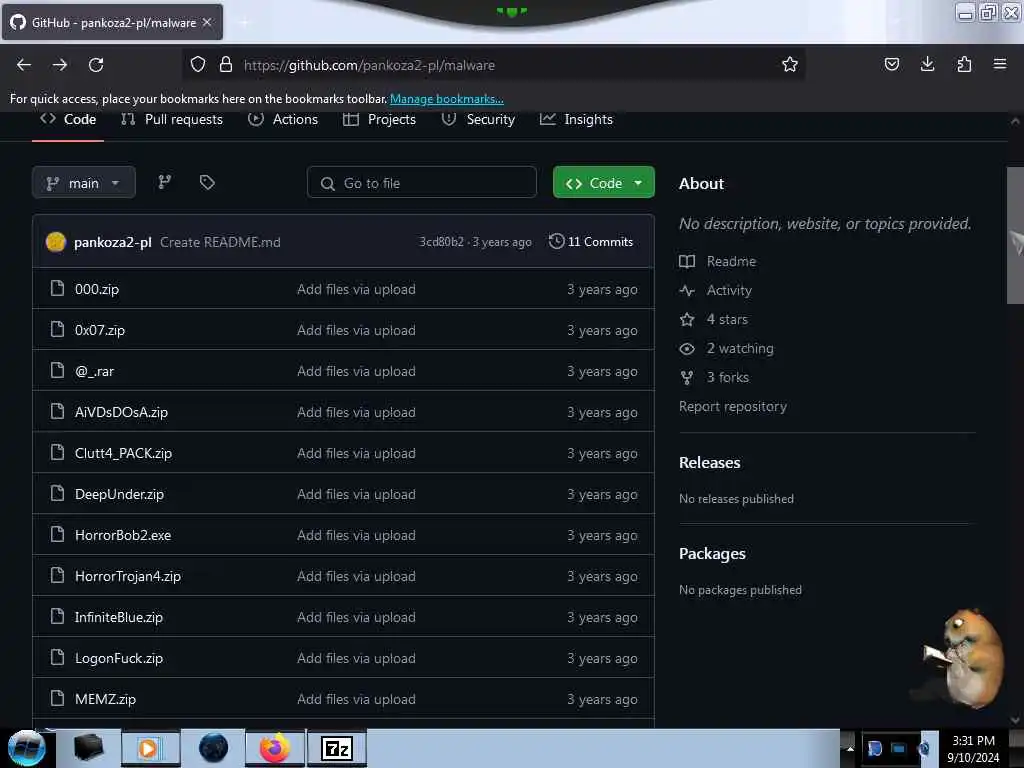Switch to the Code tab

[68, 120]
